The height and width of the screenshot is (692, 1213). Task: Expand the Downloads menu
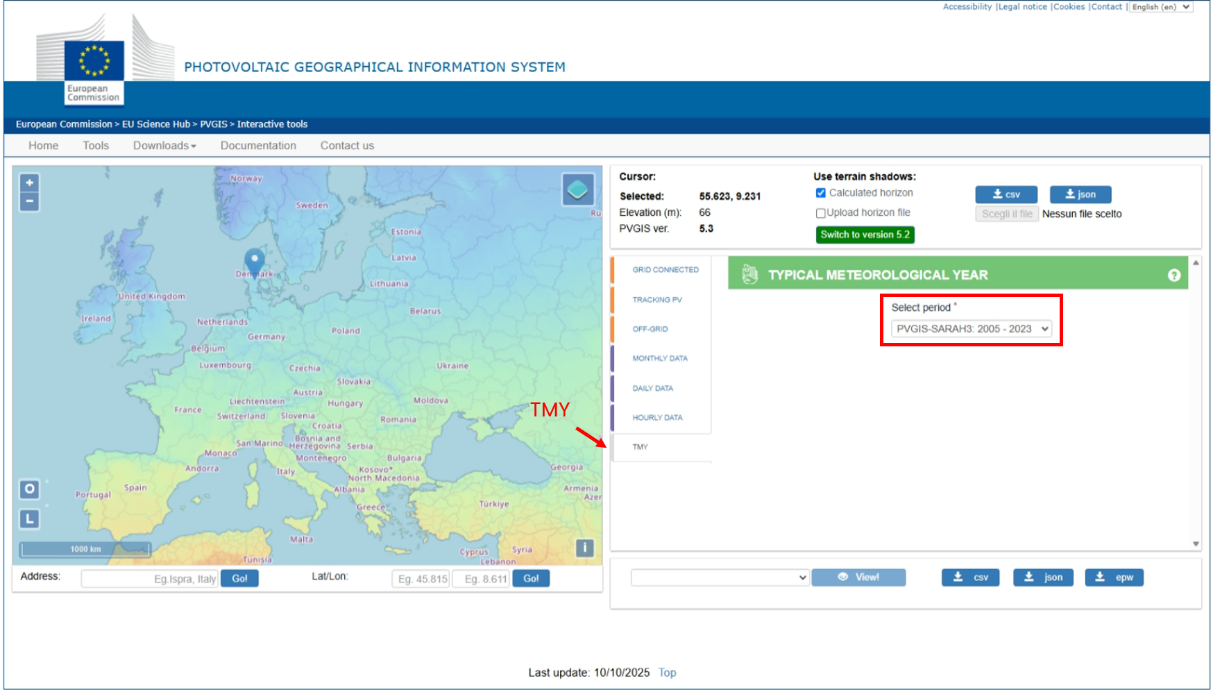pyautogui.click(x=164, y=146)
